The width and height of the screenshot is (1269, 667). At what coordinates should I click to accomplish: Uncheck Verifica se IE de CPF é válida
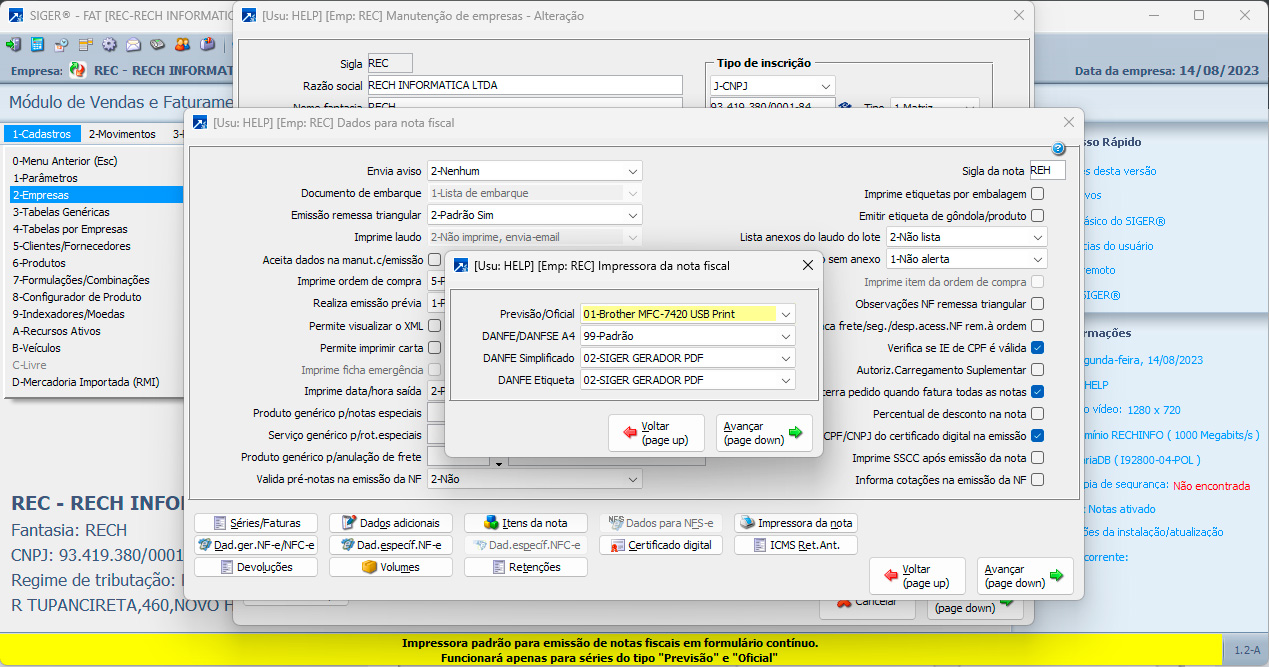(1037, 348)
